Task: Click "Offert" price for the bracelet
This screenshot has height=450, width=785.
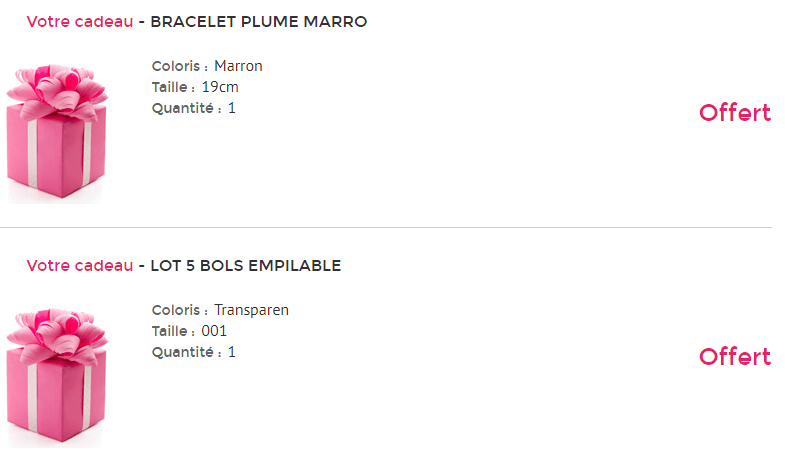Action: [735, 113]
